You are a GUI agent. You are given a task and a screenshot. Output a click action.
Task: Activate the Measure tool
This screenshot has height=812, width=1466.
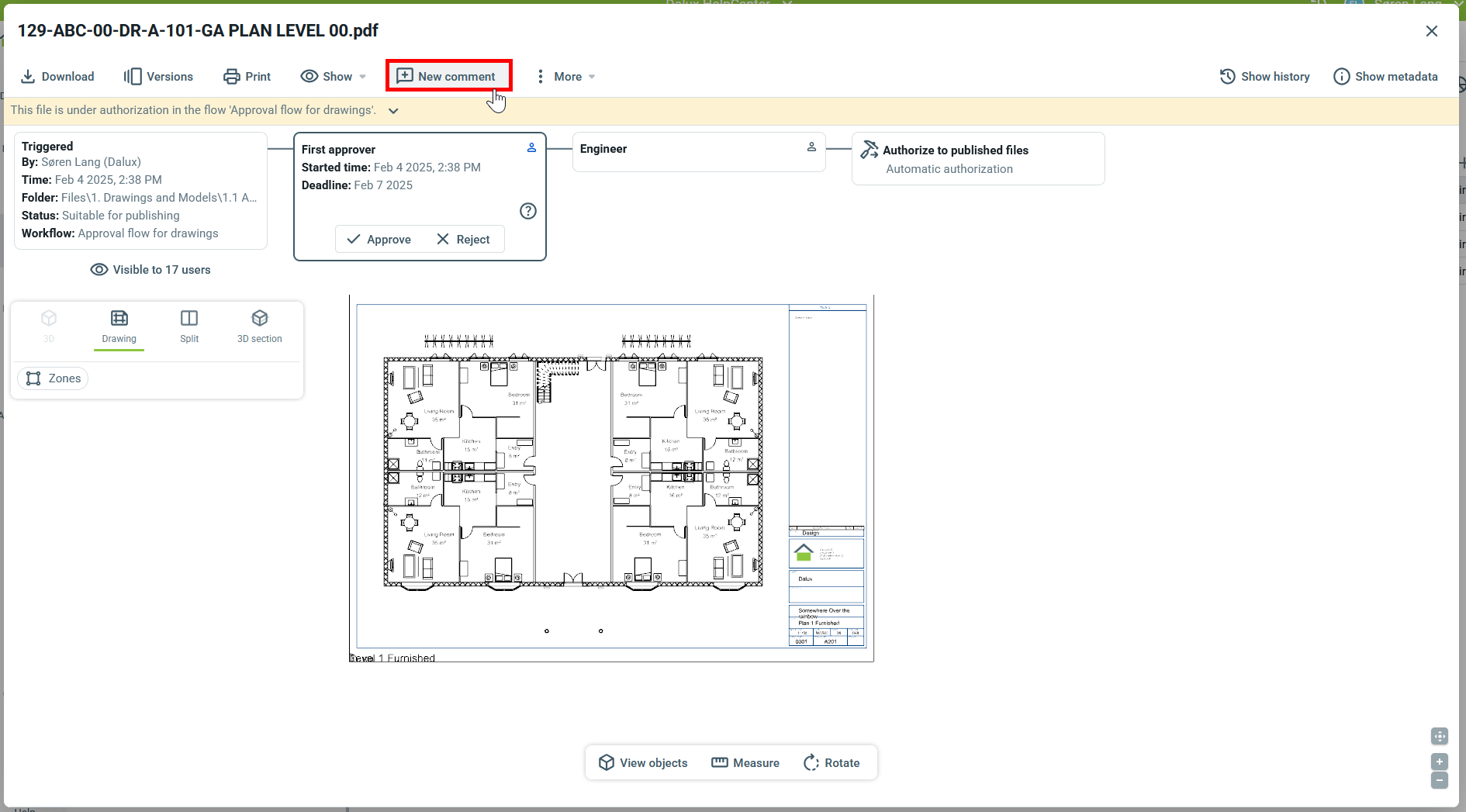[x=745, y=762]
